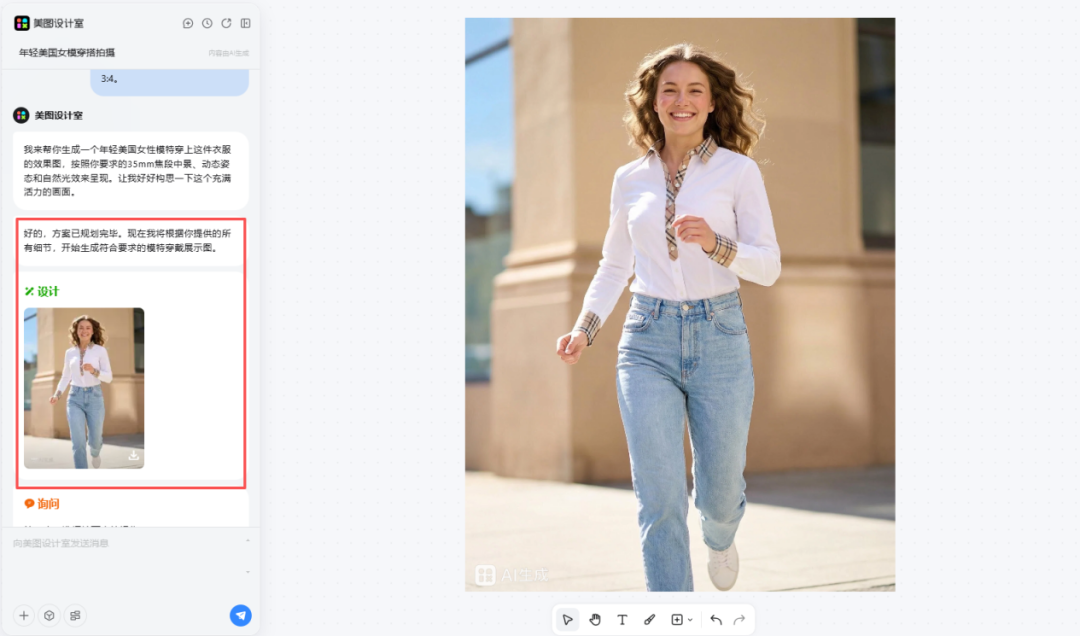Image resolution: width=1080 pixels, height=636 pixels.
Task: Download the generated thumbnail image
Action: (133, 456)
